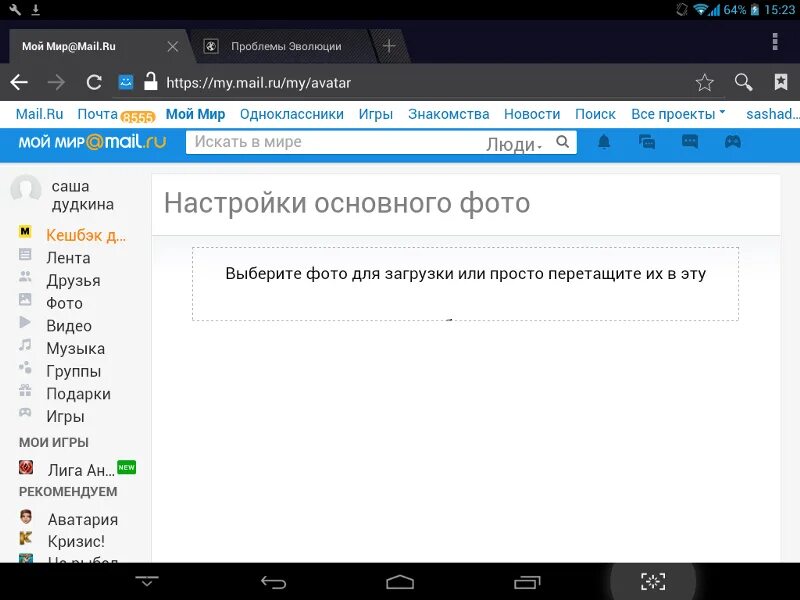Open a new browser tab with plus

click(x=389, y=46)
